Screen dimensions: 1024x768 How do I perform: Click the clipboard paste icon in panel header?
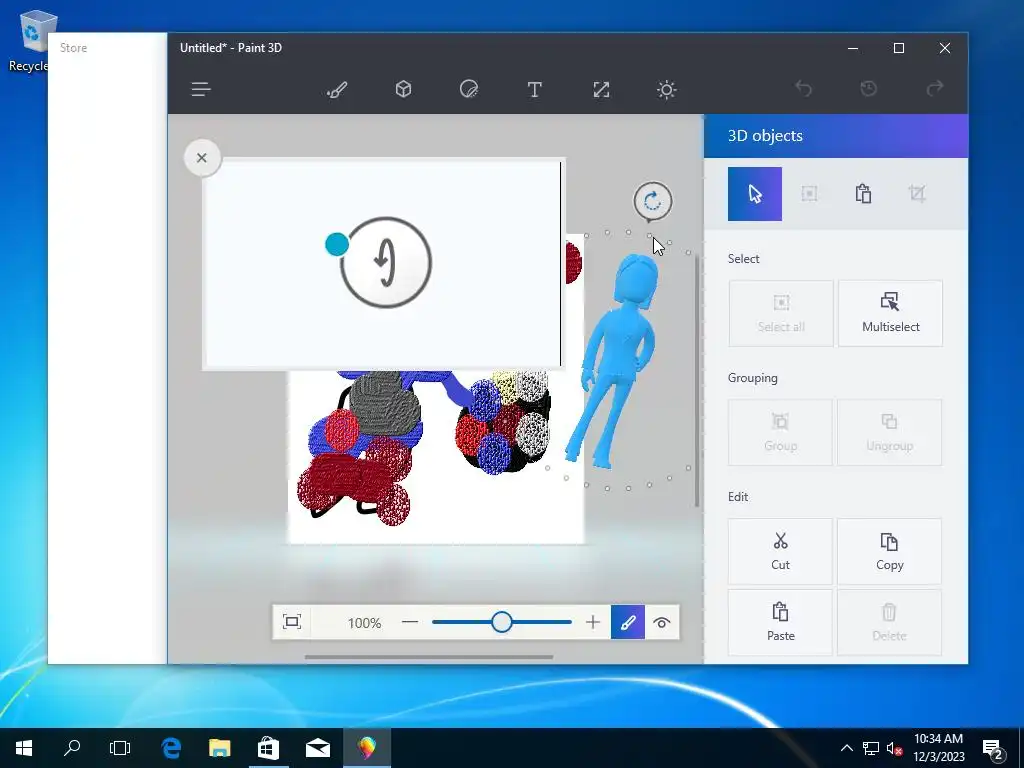pyautogui.click(x=863, y=194)
